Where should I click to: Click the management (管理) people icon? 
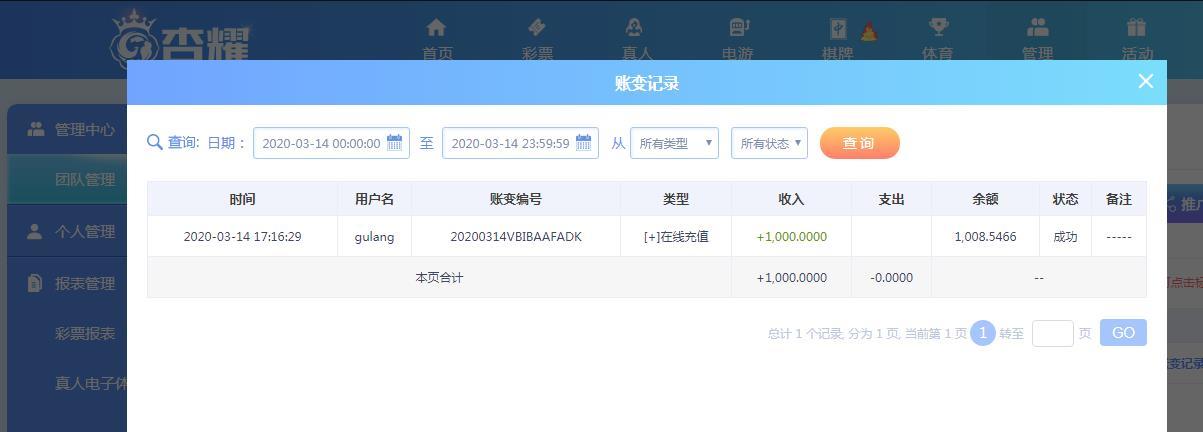coord(1037,28)
